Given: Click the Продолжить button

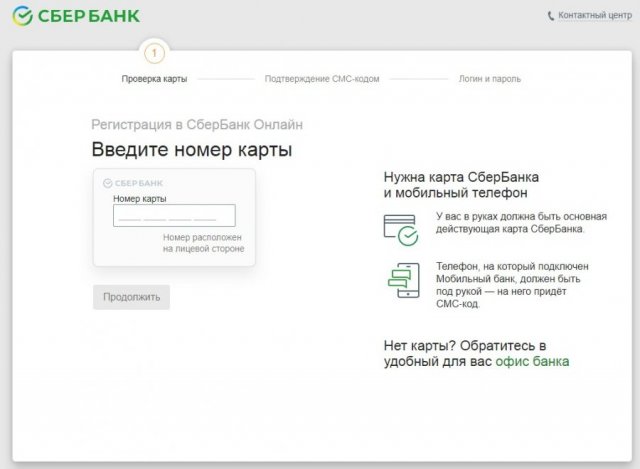Looking at the screenshot, I should pos(131,297).
